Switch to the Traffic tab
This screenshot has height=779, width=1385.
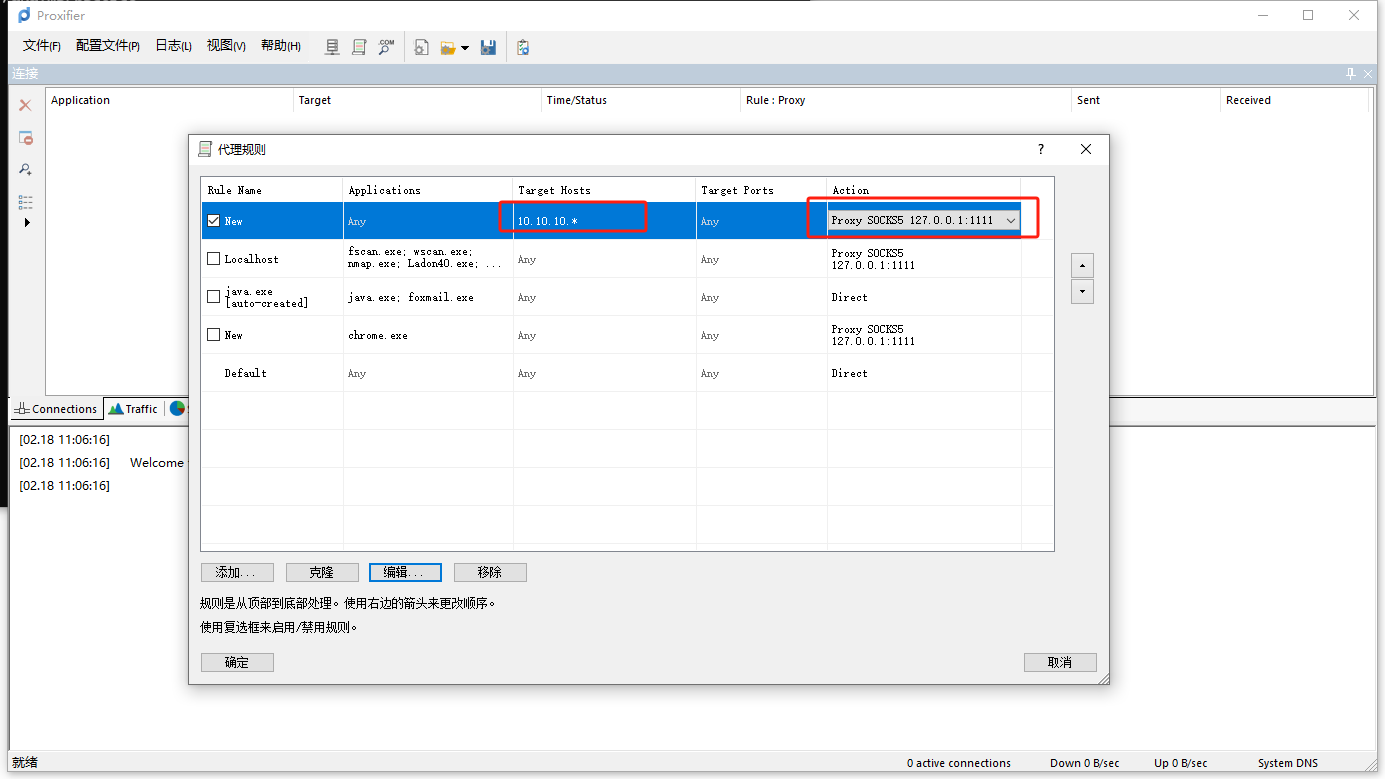(x=133, y=409)
